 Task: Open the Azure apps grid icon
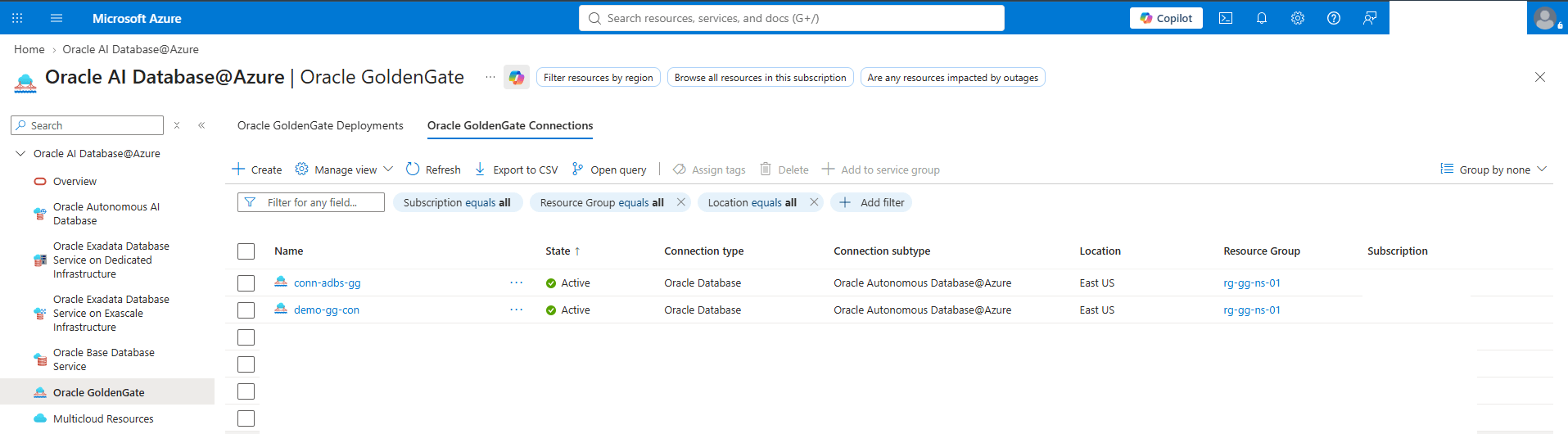[x=17, y=18]
